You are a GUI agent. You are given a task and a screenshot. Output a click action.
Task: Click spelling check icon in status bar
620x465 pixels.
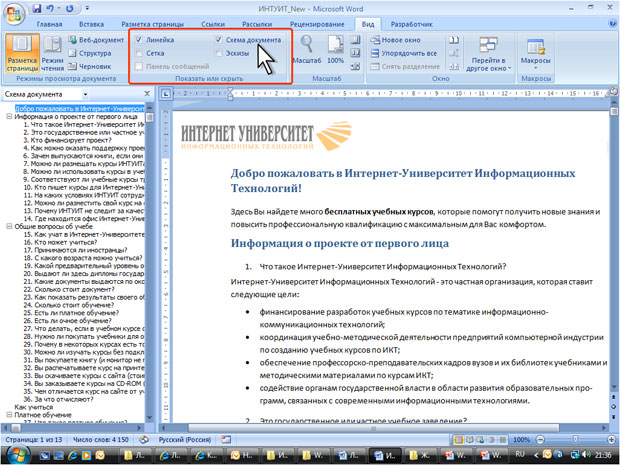point(144,440)
